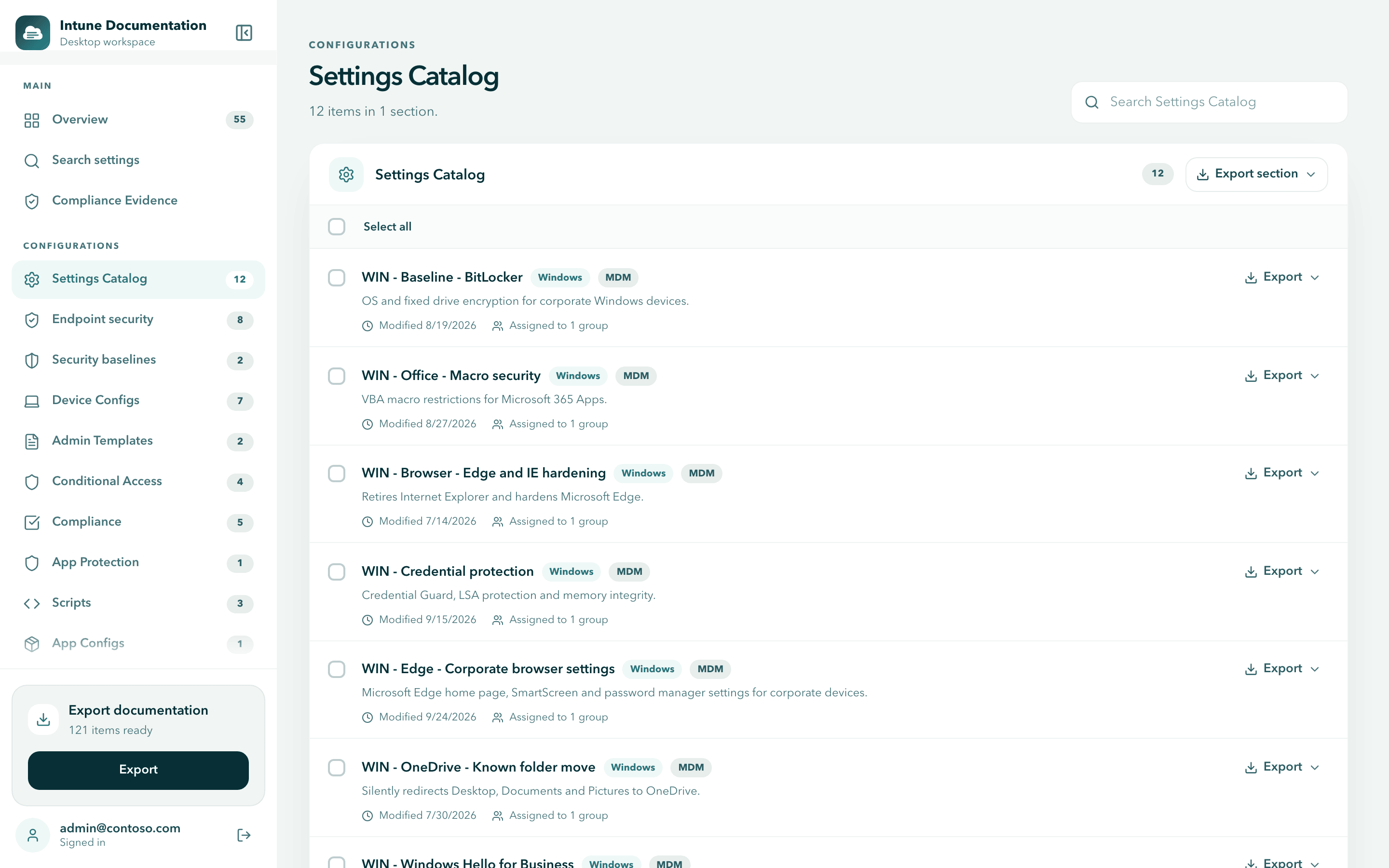
Task: Select the WIN - Baseline - BitLocker checkbox
Action: 336,277
